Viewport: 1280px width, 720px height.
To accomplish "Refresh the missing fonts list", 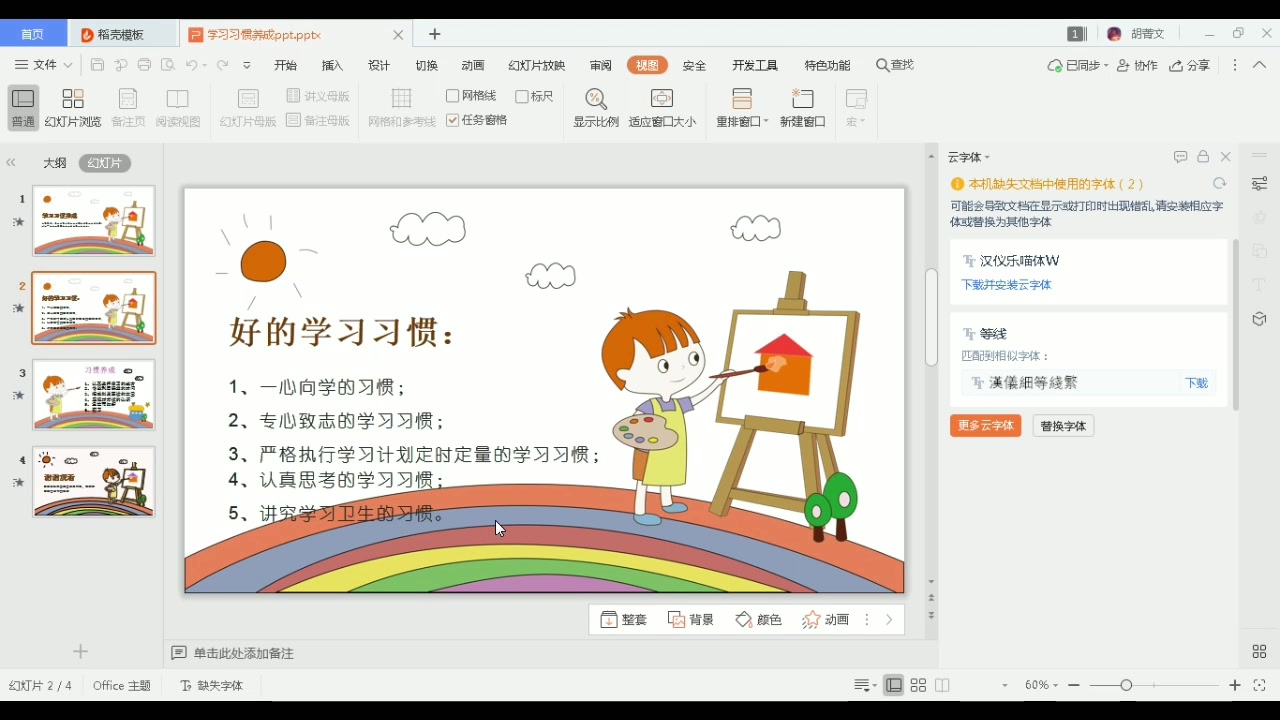I will (x=1219, y=184).
